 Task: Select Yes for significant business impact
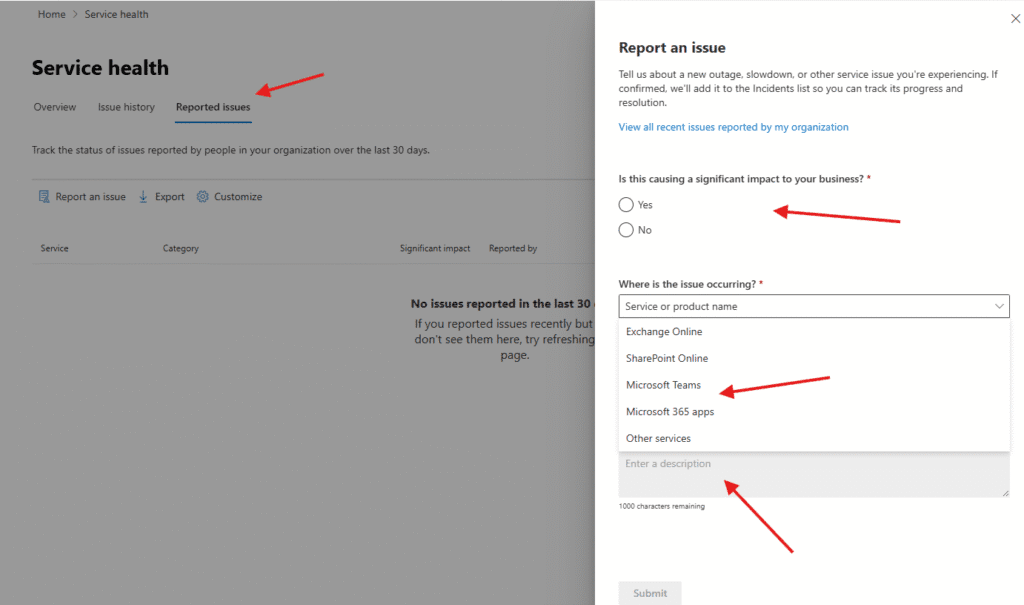point(626,205)
